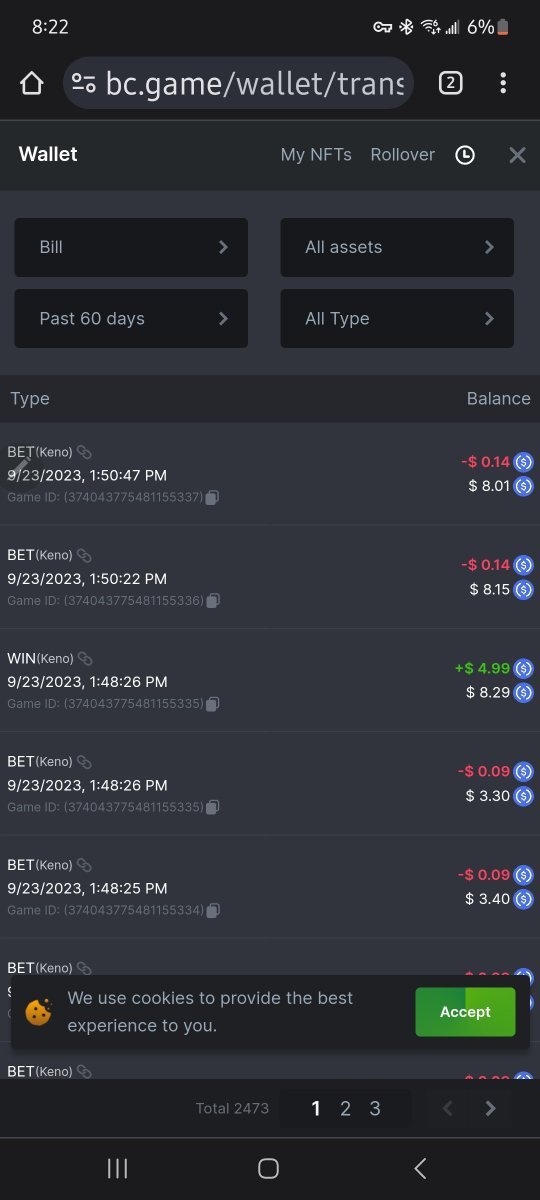Switch to My NFTs tab

point(316,155)
